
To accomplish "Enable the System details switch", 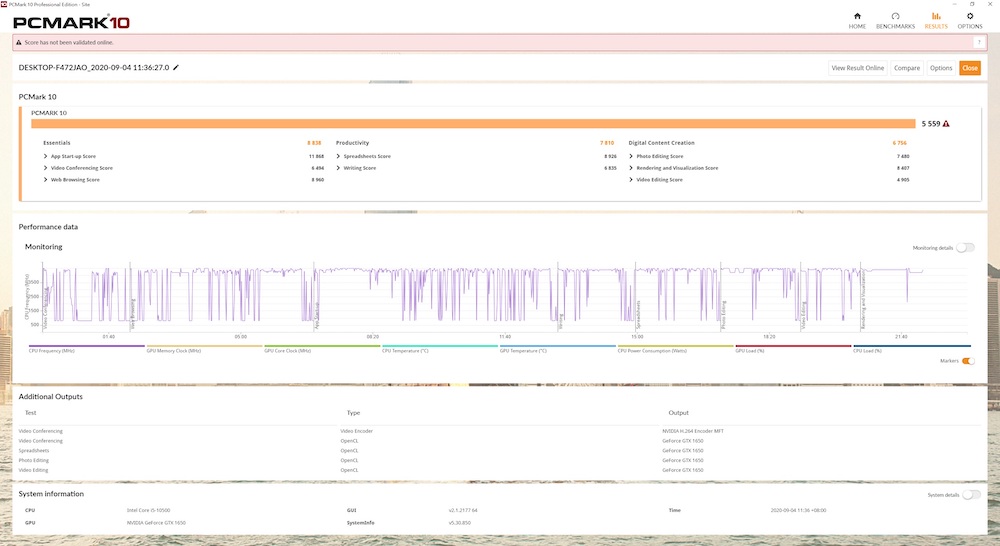I will tap(969, 495).
